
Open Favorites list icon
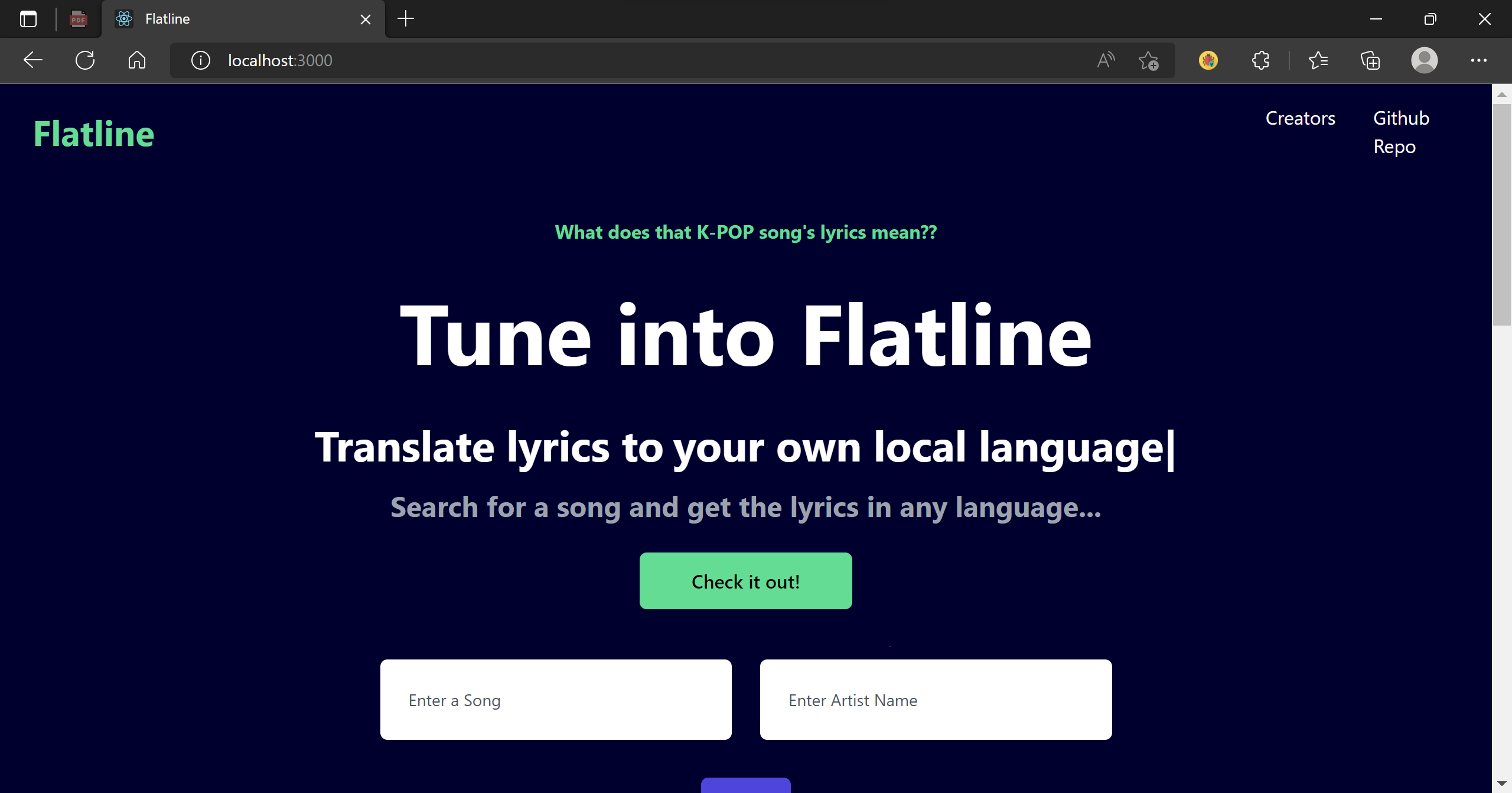(x=1318, y=60)
